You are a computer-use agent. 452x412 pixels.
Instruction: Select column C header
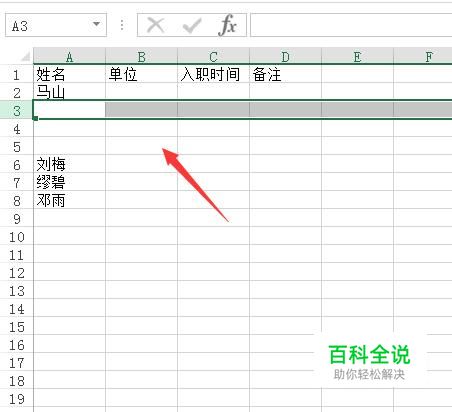[x=213, y=57]
